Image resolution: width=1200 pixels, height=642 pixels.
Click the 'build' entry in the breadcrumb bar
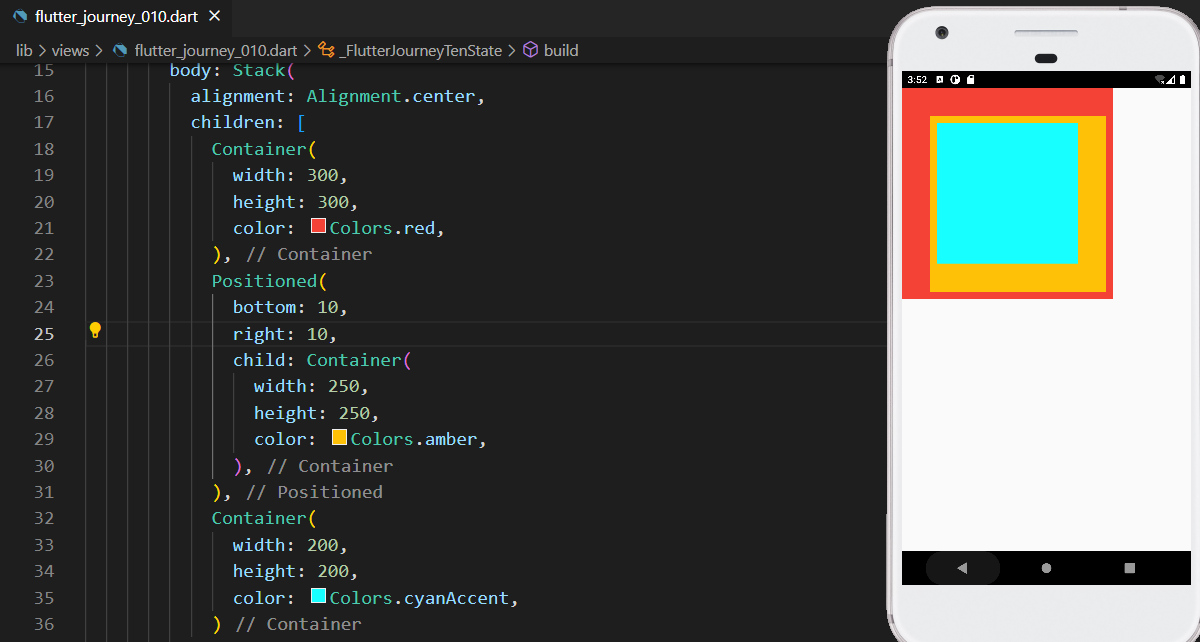(560, 49)
